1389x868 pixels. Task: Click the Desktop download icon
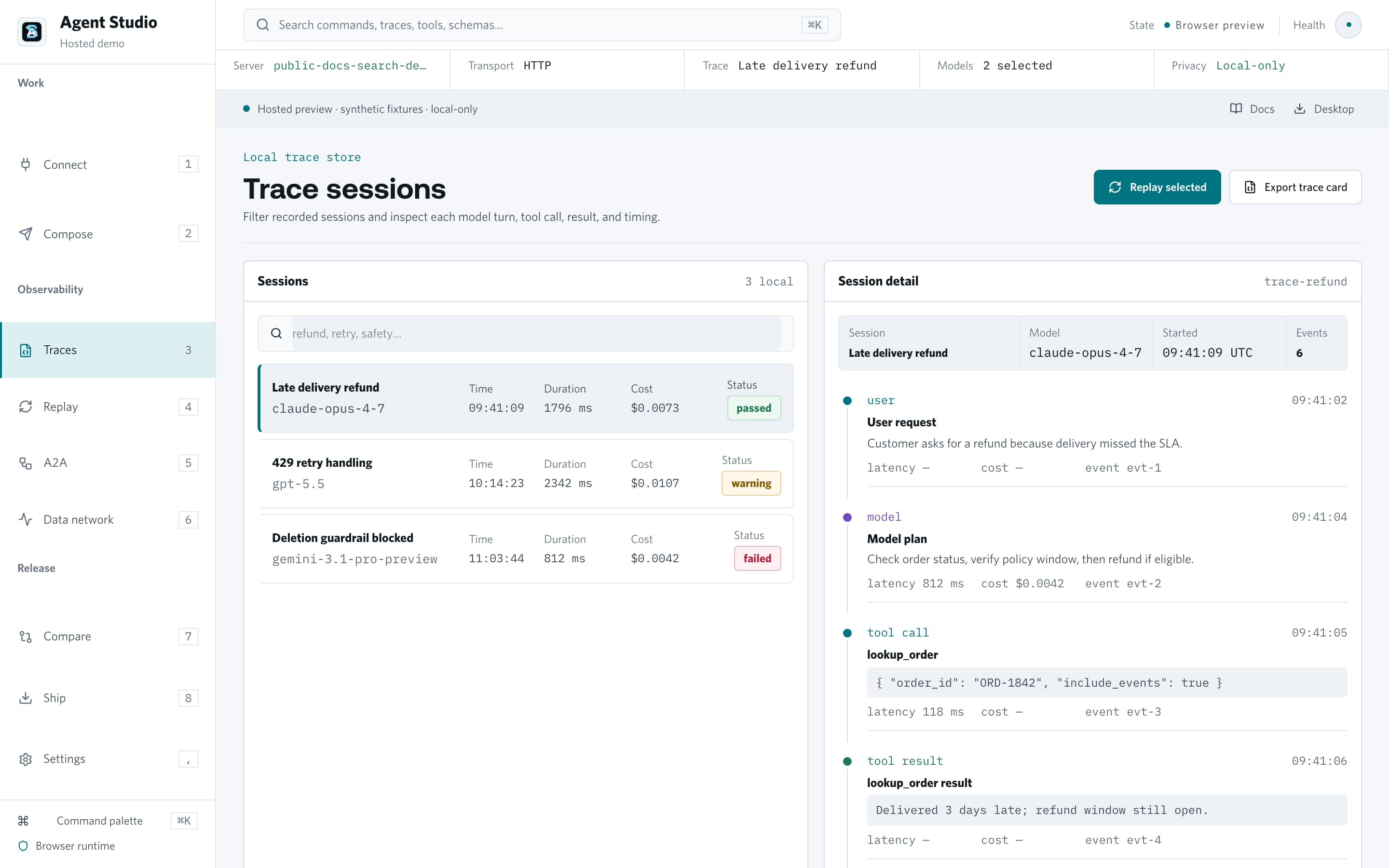click(x=1299, y=108)
